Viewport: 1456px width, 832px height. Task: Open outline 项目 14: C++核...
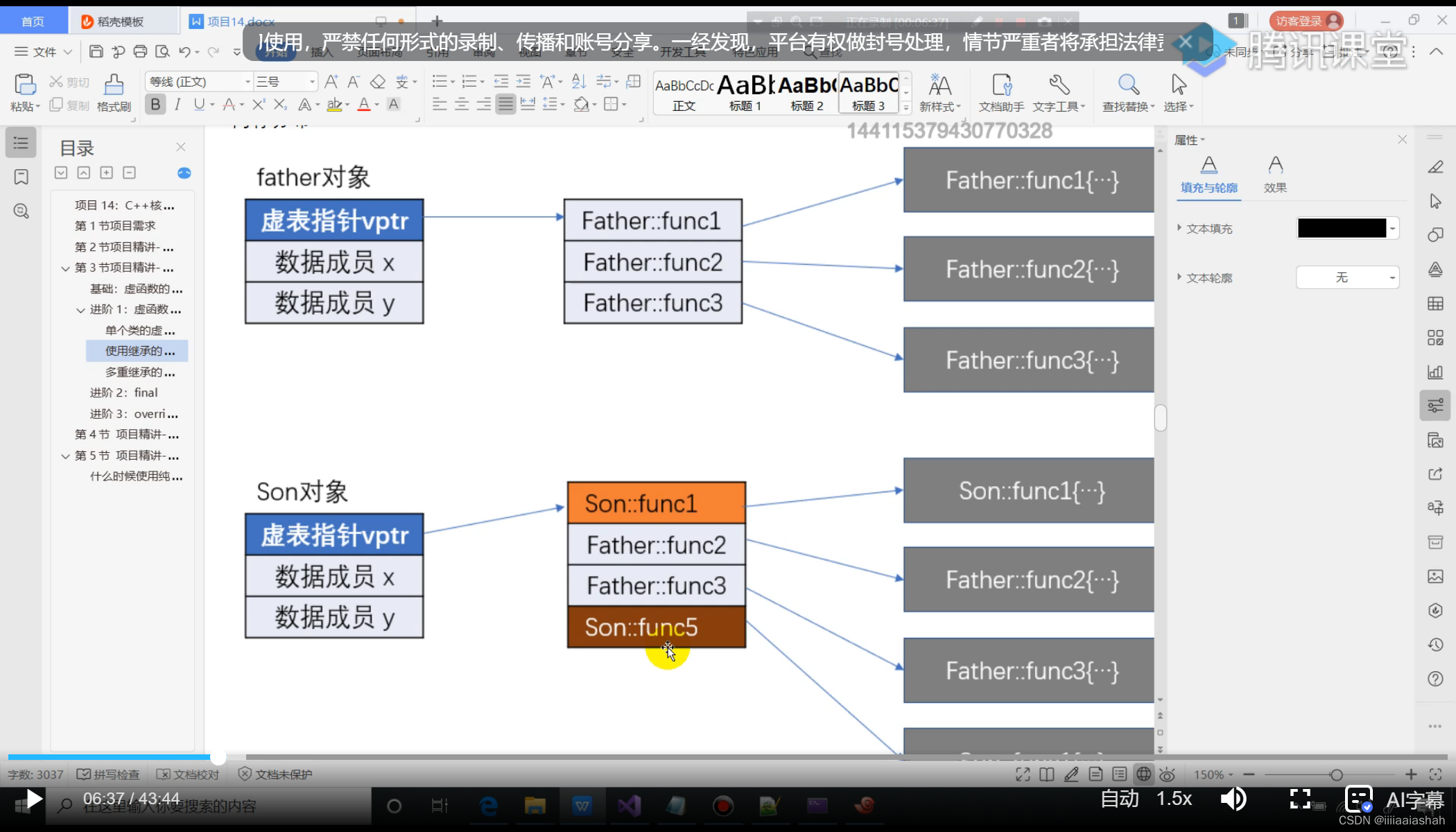[x=124, y=205]
